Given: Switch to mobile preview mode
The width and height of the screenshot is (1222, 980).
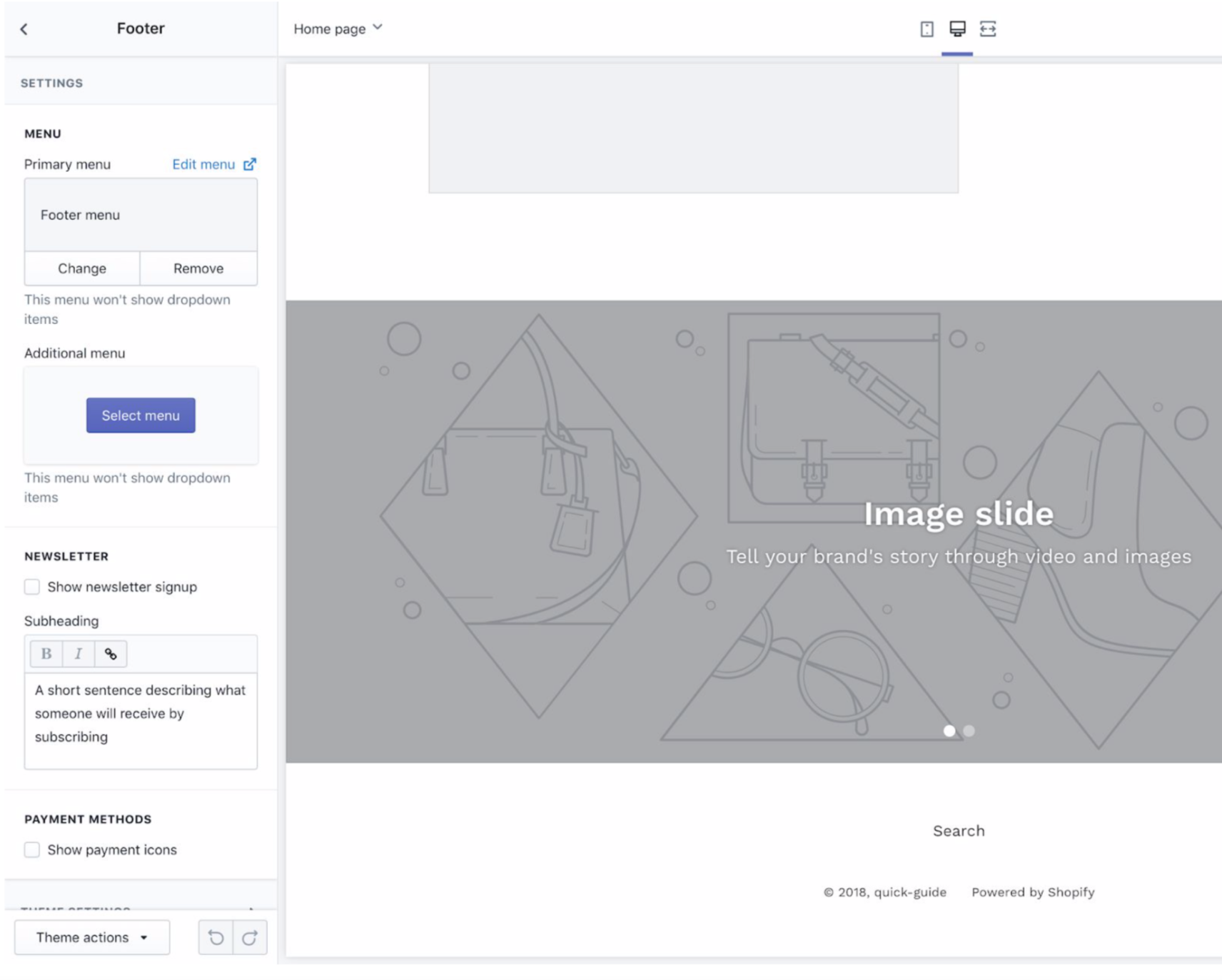Looking at the screenshot, I should (926, 29).
